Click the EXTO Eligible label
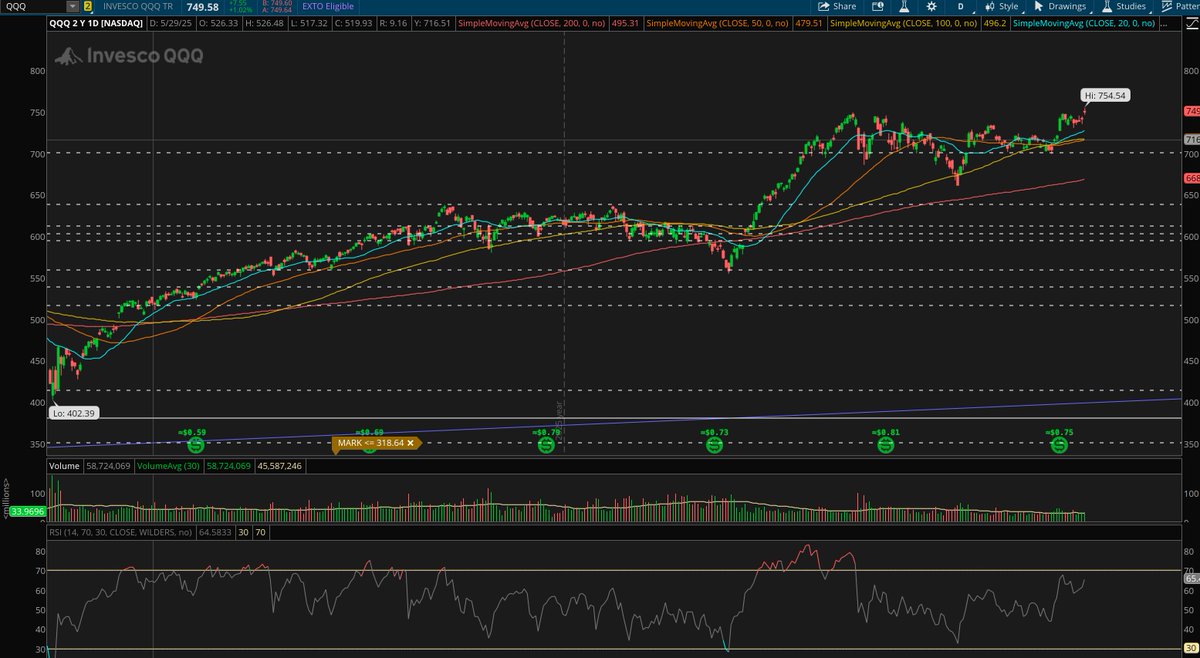The height and width of the screenshot is (658, 1200). [326, 6]
